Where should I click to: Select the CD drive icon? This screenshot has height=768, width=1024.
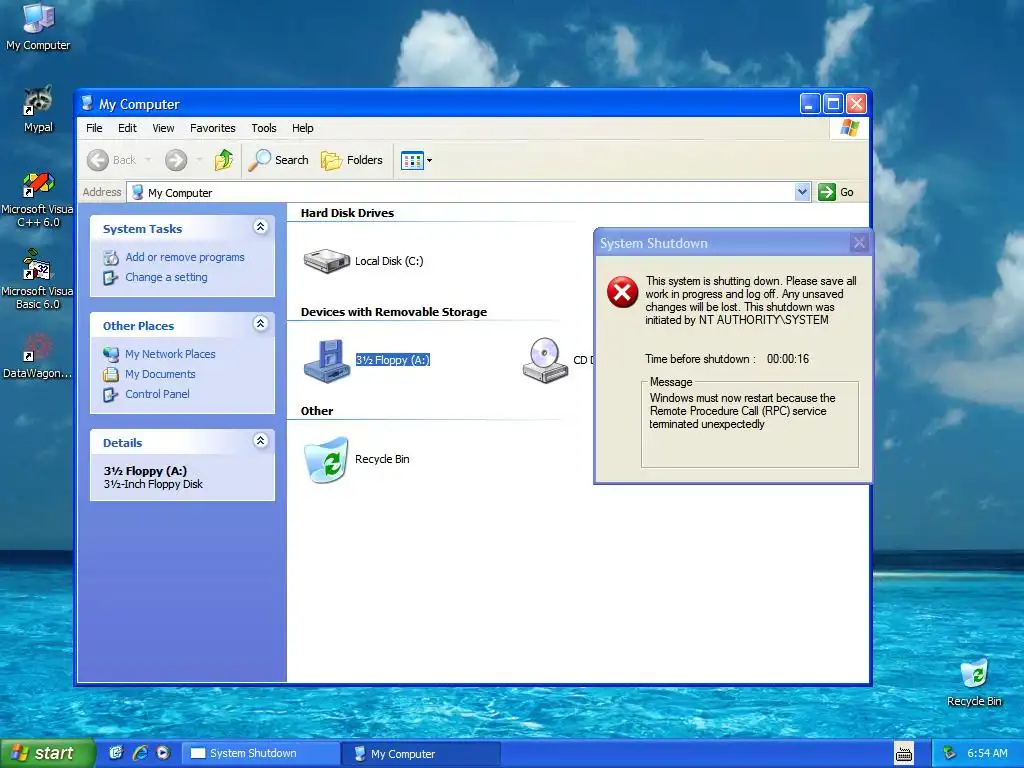tap(546, 360)
